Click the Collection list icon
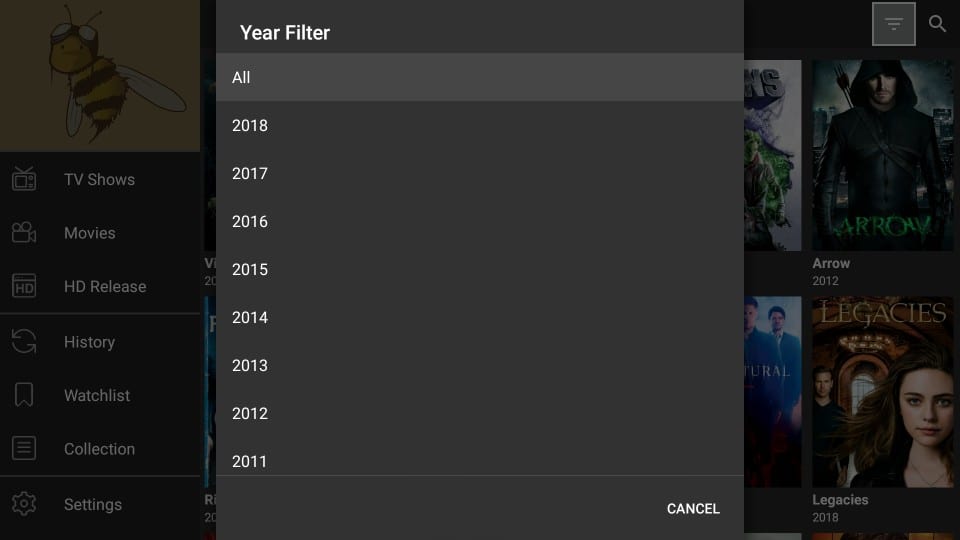Viewport: 960px width, 540px height. point(24,448)
